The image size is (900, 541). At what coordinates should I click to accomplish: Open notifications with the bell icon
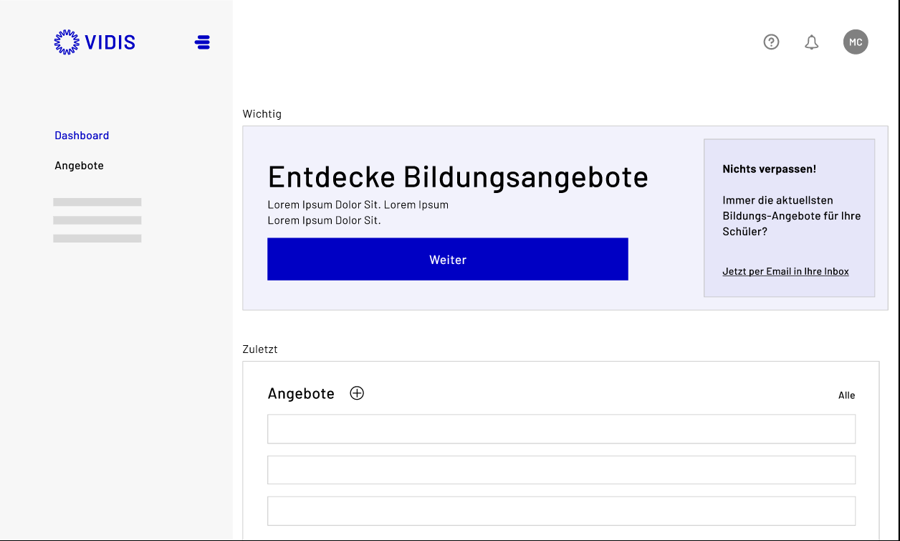tap(812, 42)
